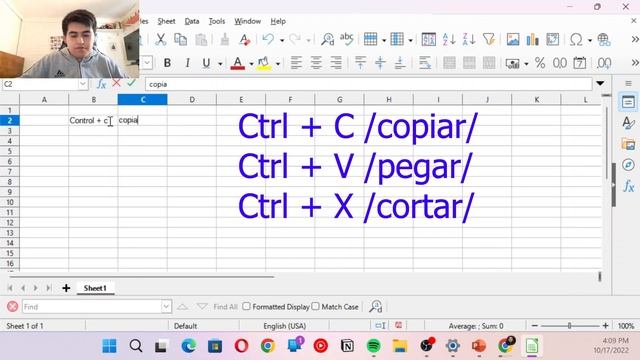Open the Undo history dropdown arrow

pos(282,40)
